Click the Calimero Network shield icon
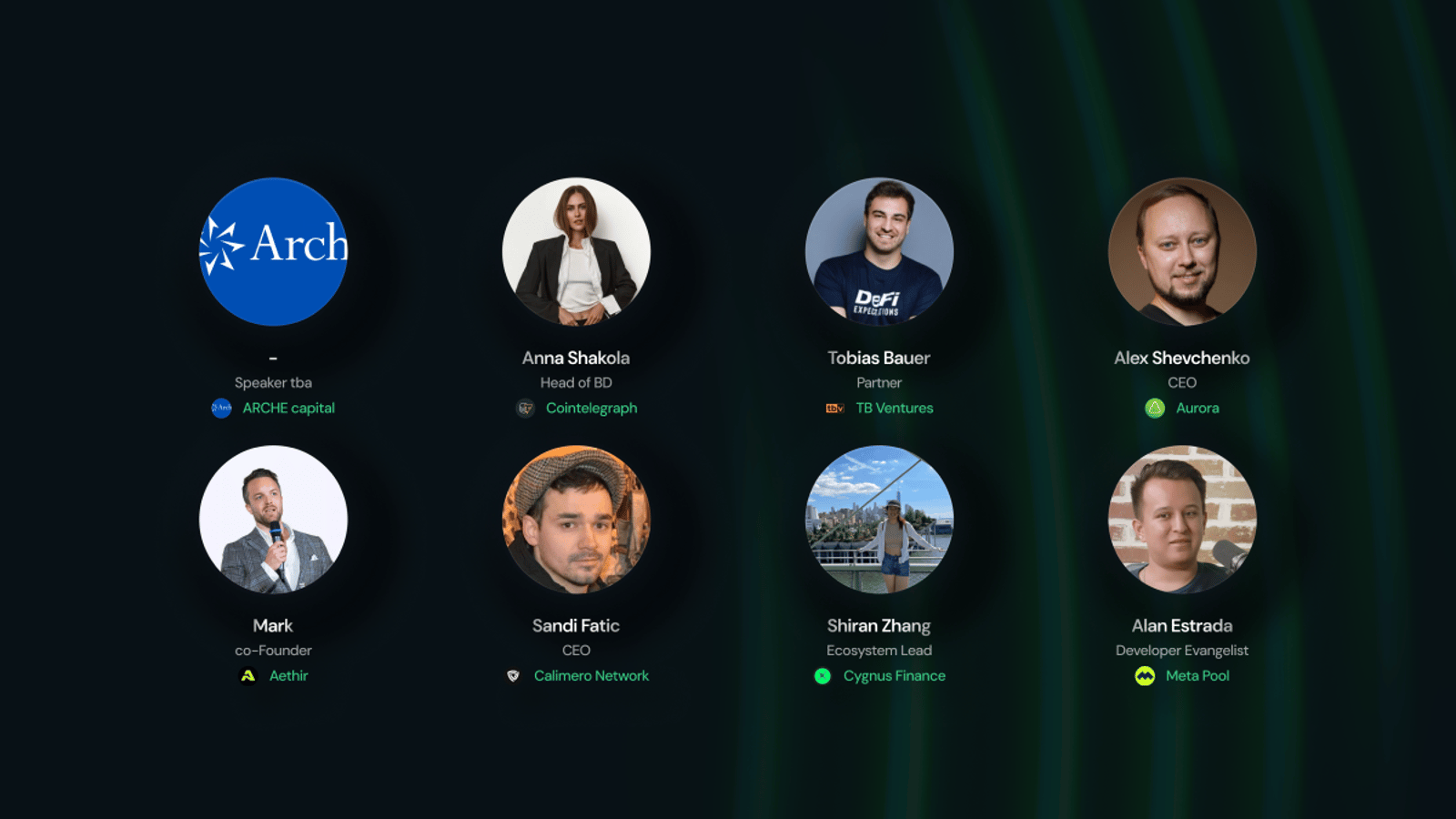This screenshot has width=1456, height=819. coord(513,675)
